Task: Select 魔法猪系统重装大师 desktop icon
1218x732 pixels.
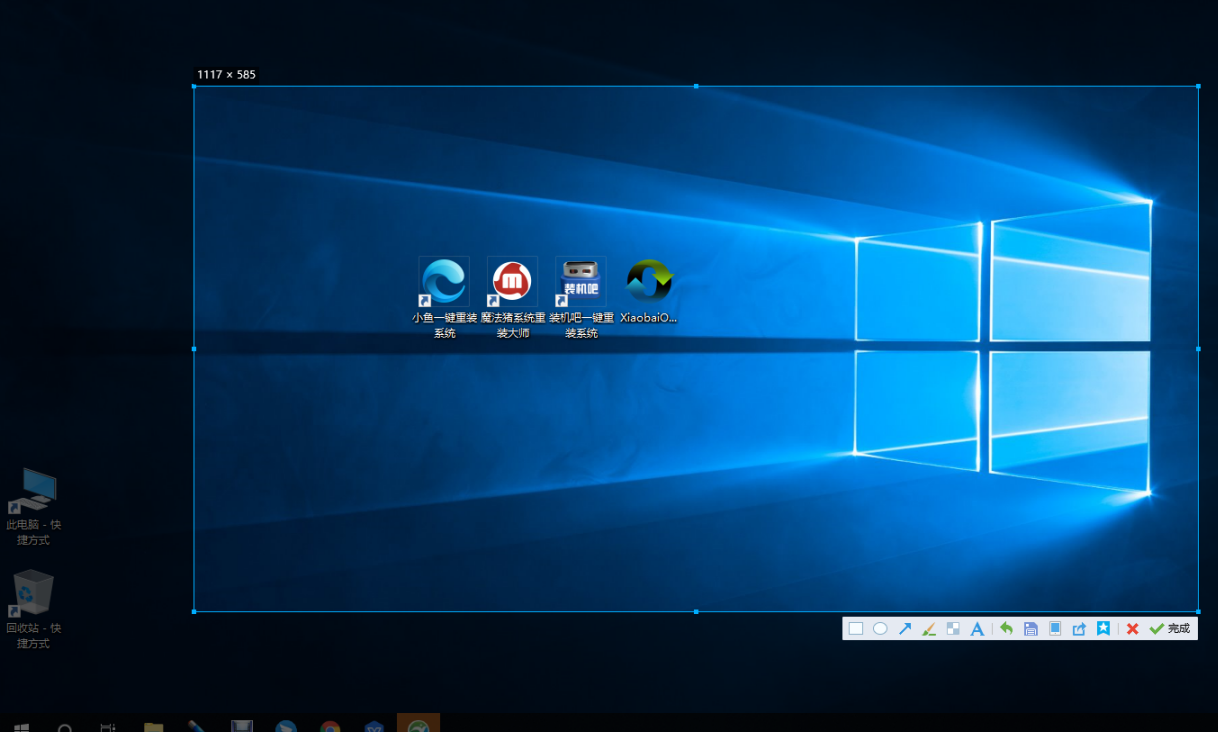Action: (x=512, y=282)
